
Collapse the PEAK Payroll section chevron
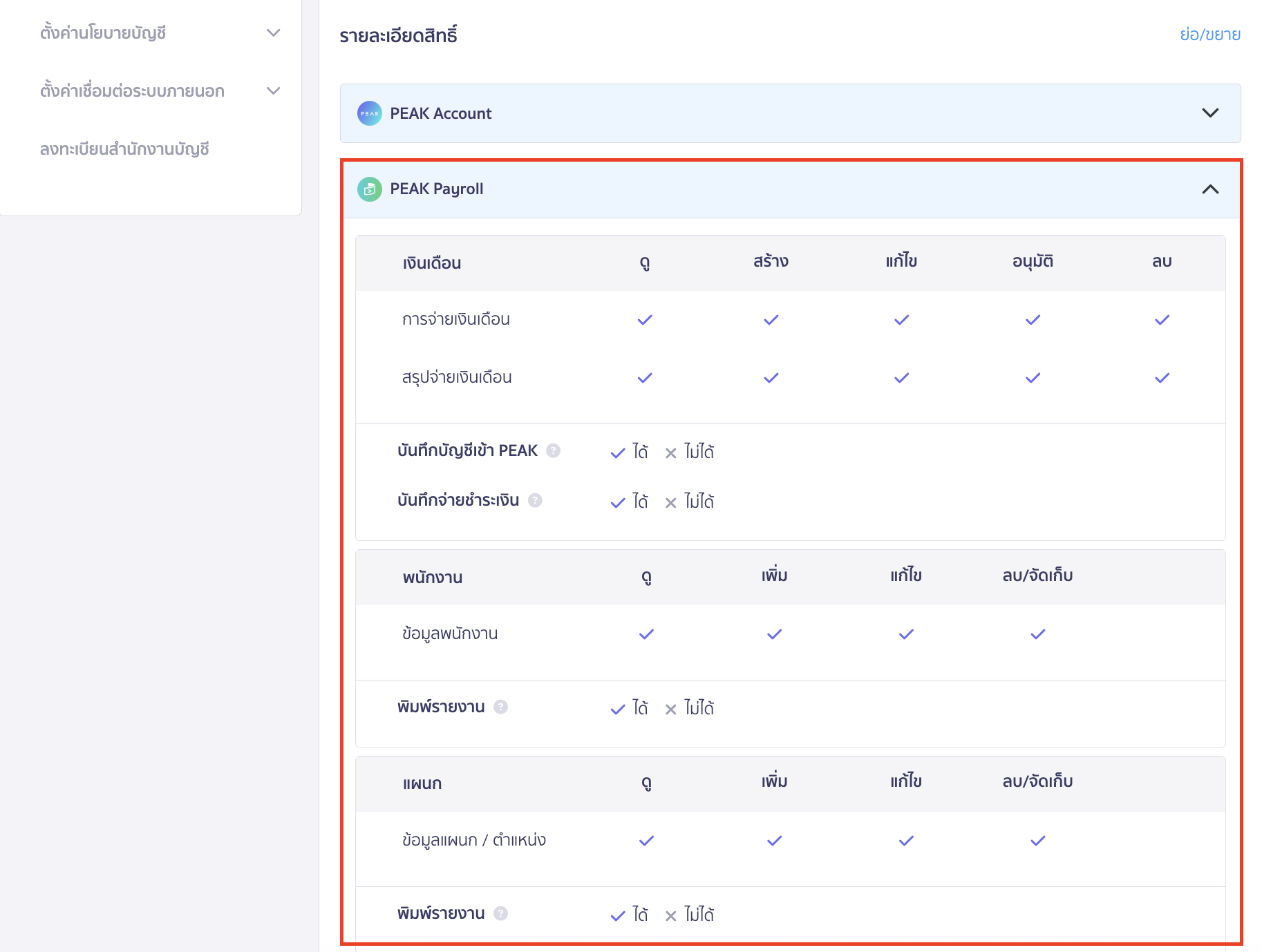click(1210, 189)
